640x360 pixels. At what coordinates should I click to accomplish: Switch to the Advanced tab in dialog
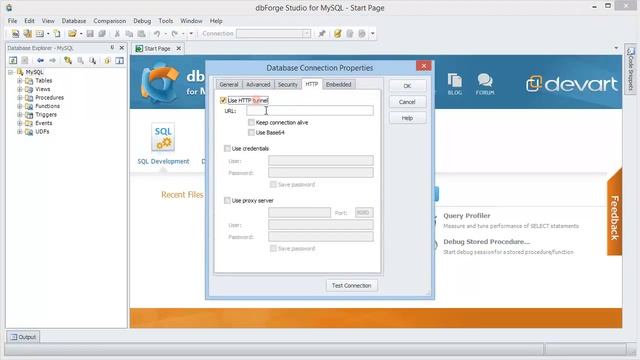tap(258, 84)
